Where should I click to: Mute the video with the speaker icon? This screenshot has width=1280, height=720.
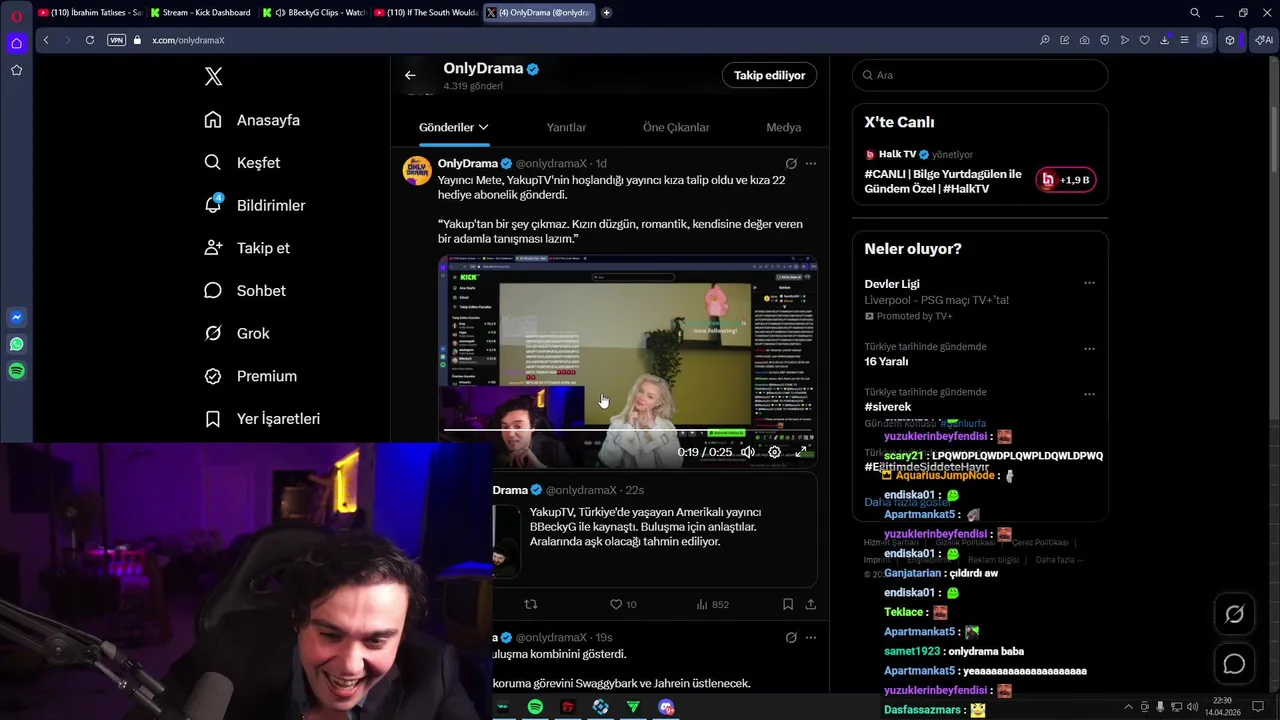point(747,452)
